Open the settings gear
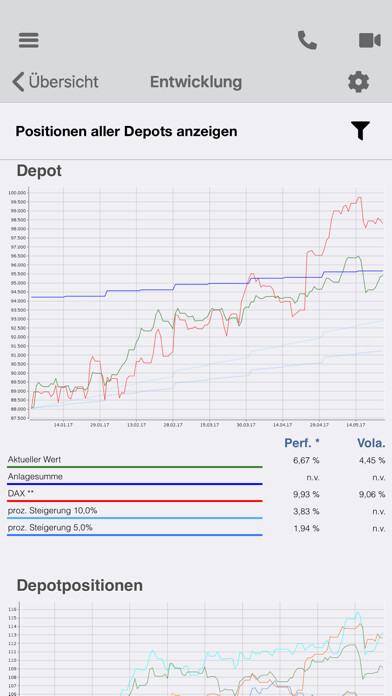Viewport: 392px width, 696px height. pyautogui.click(x=358, y=82)
